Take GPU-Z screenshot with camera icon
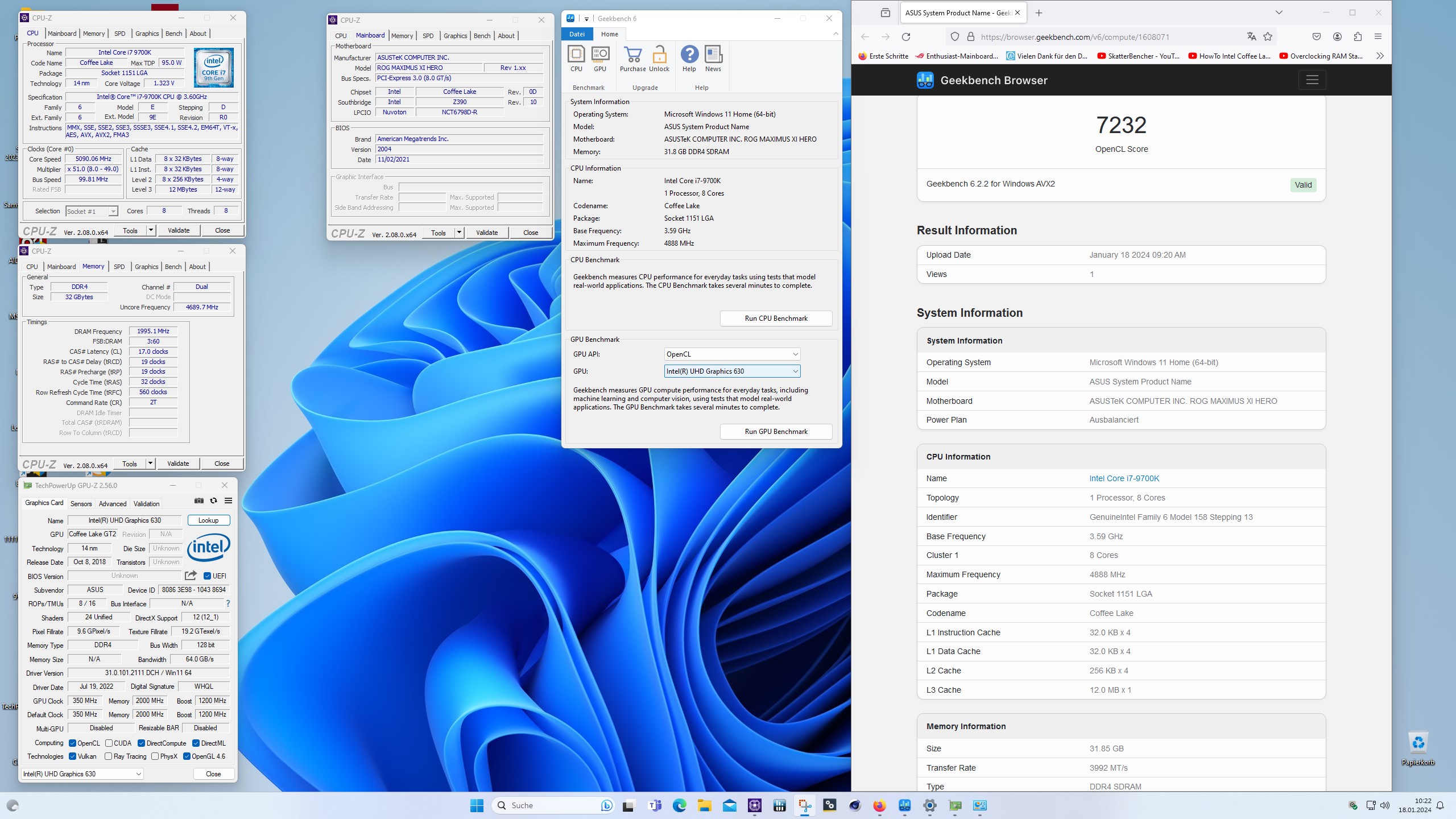1456x819 pixels. (x=199, y=500)
